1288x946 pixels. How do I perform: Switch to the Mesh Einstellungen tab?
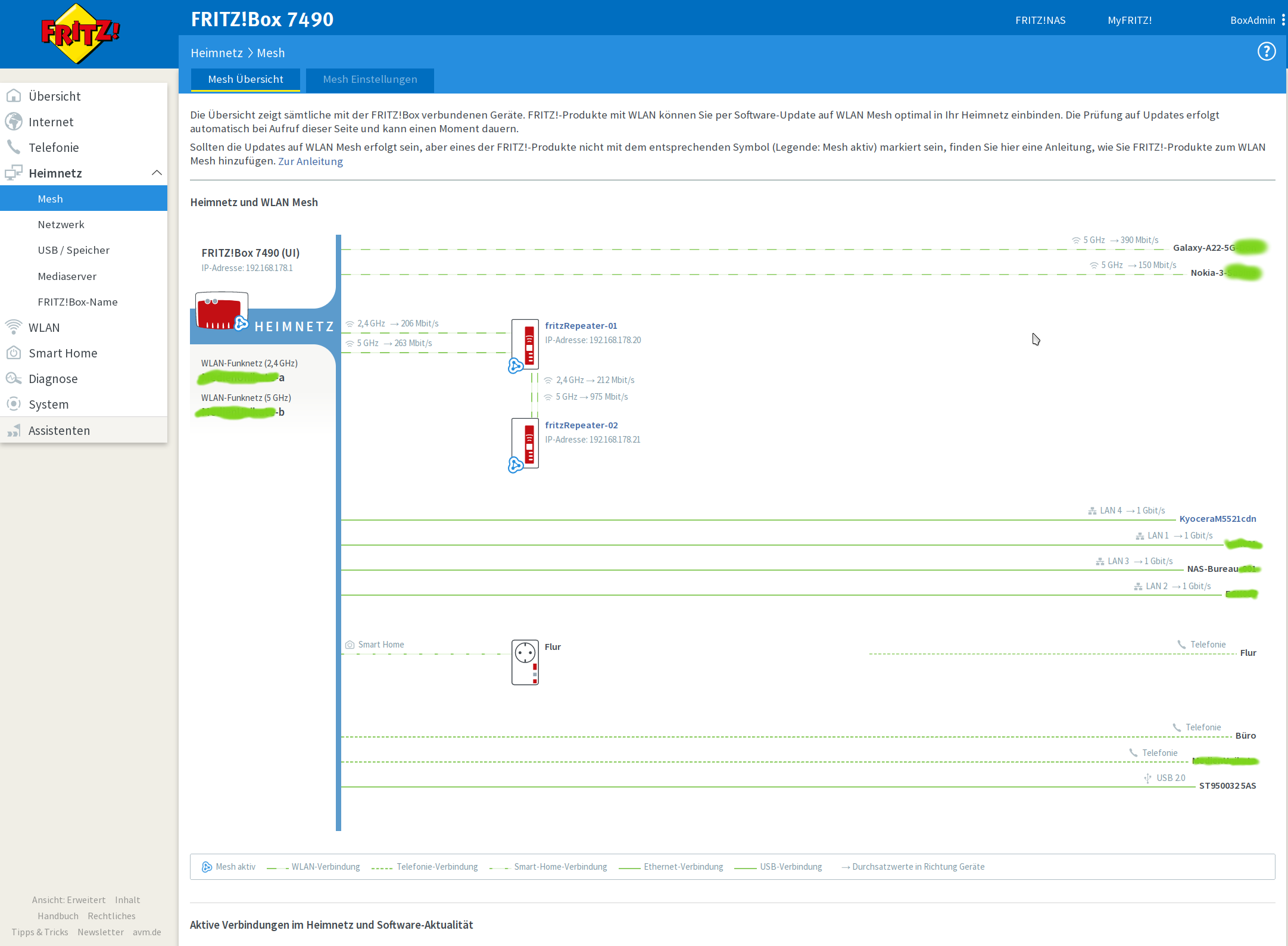(370, 80)
